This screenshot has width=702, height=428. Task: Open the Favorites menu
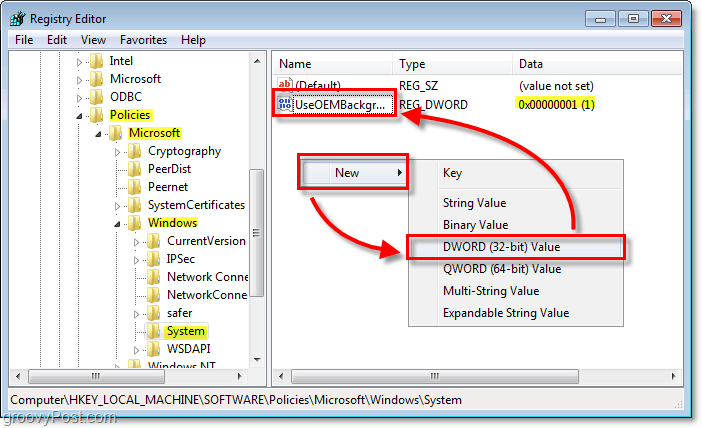[143, 40]
